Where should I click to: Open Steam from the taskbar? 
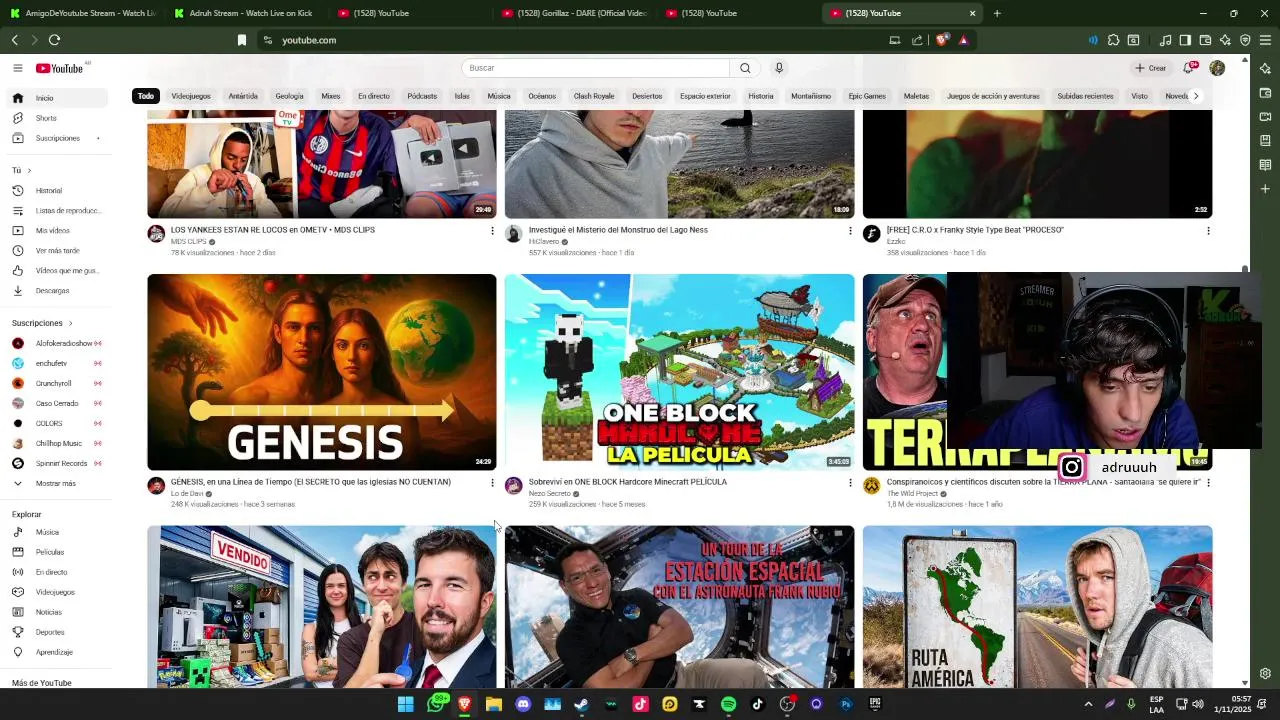[x=581, y=704]
